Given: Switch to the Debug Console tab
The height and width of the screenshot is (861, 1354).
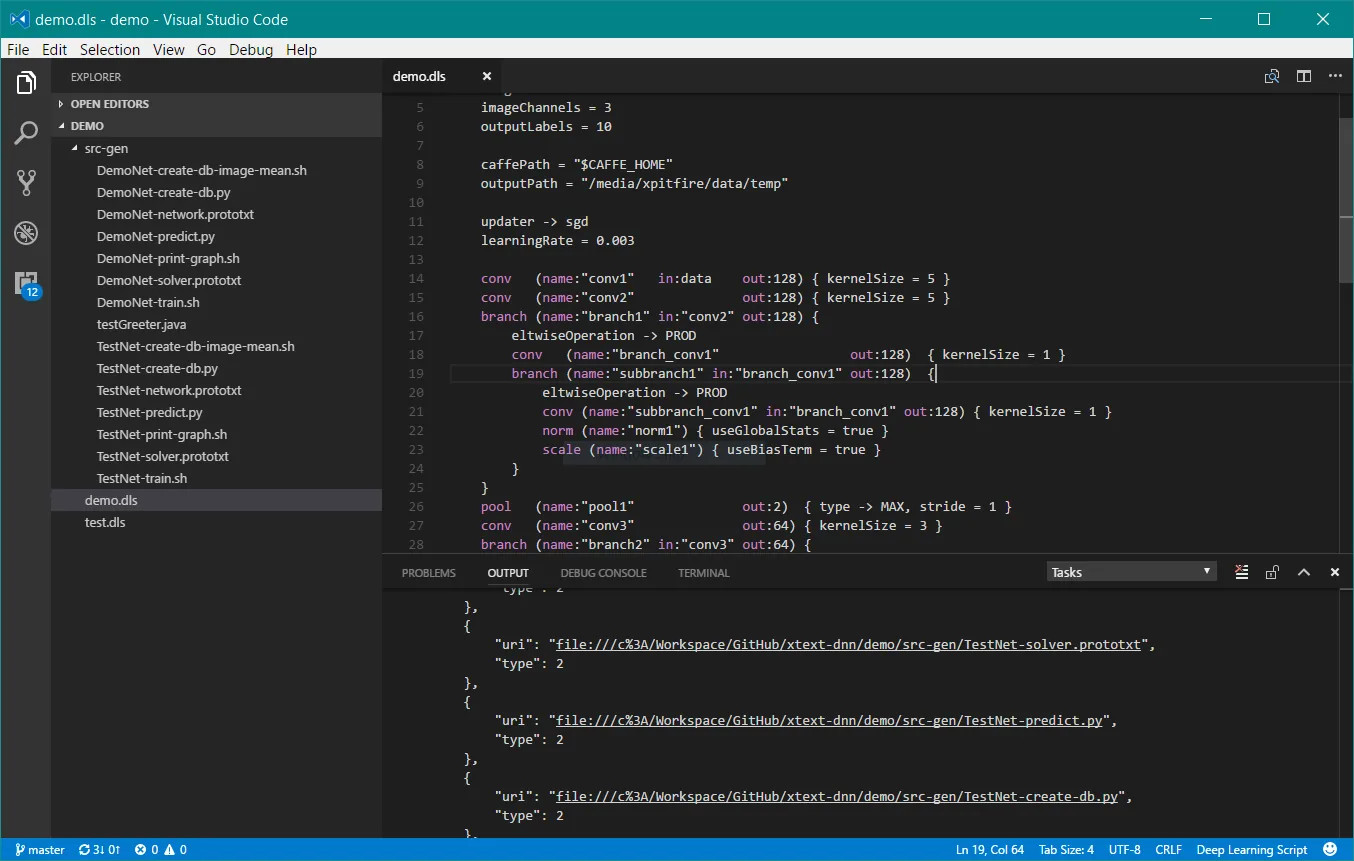Looking at the screenshot, I should click(x=603, y=573).
